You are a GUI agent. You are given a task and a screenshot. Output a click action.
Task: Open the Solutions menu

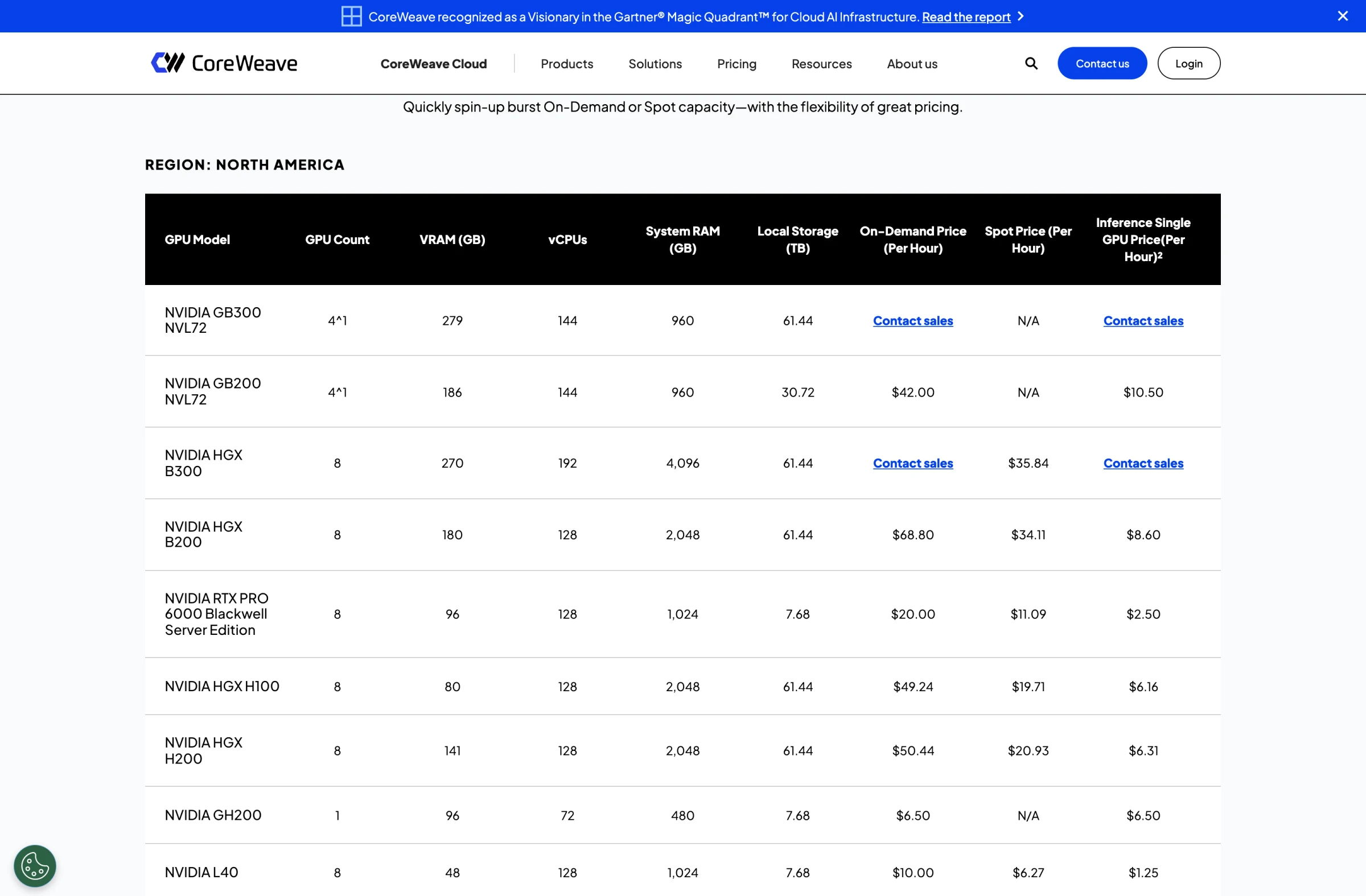pyautogui.click(x=655, y=64)
